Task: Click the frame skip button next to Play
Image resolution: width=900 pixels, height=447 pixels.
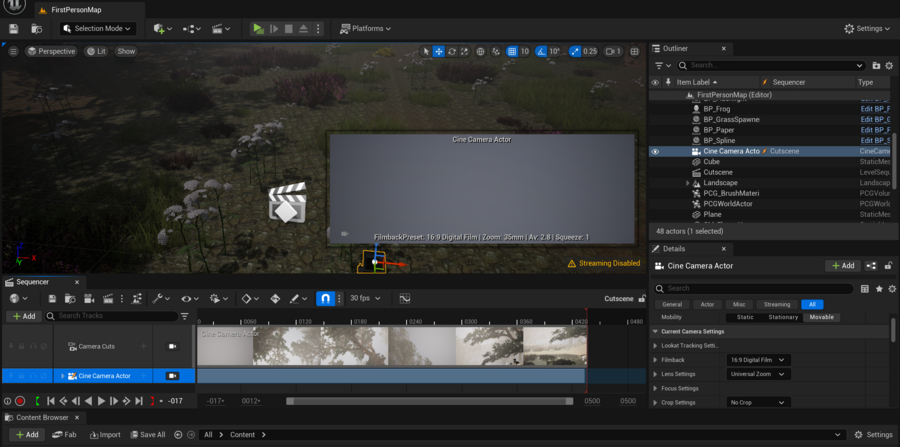Action: 274,29
